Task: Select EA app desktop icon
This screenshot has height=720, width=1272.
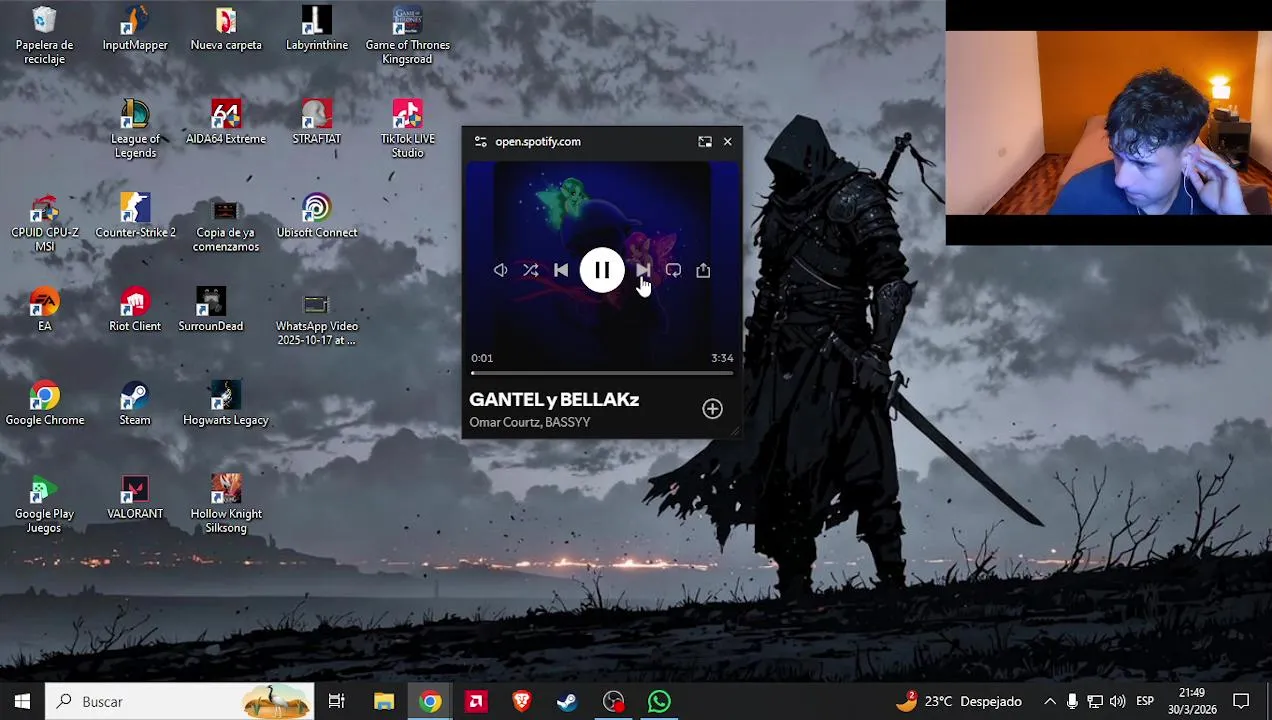Action: (45, 309)
